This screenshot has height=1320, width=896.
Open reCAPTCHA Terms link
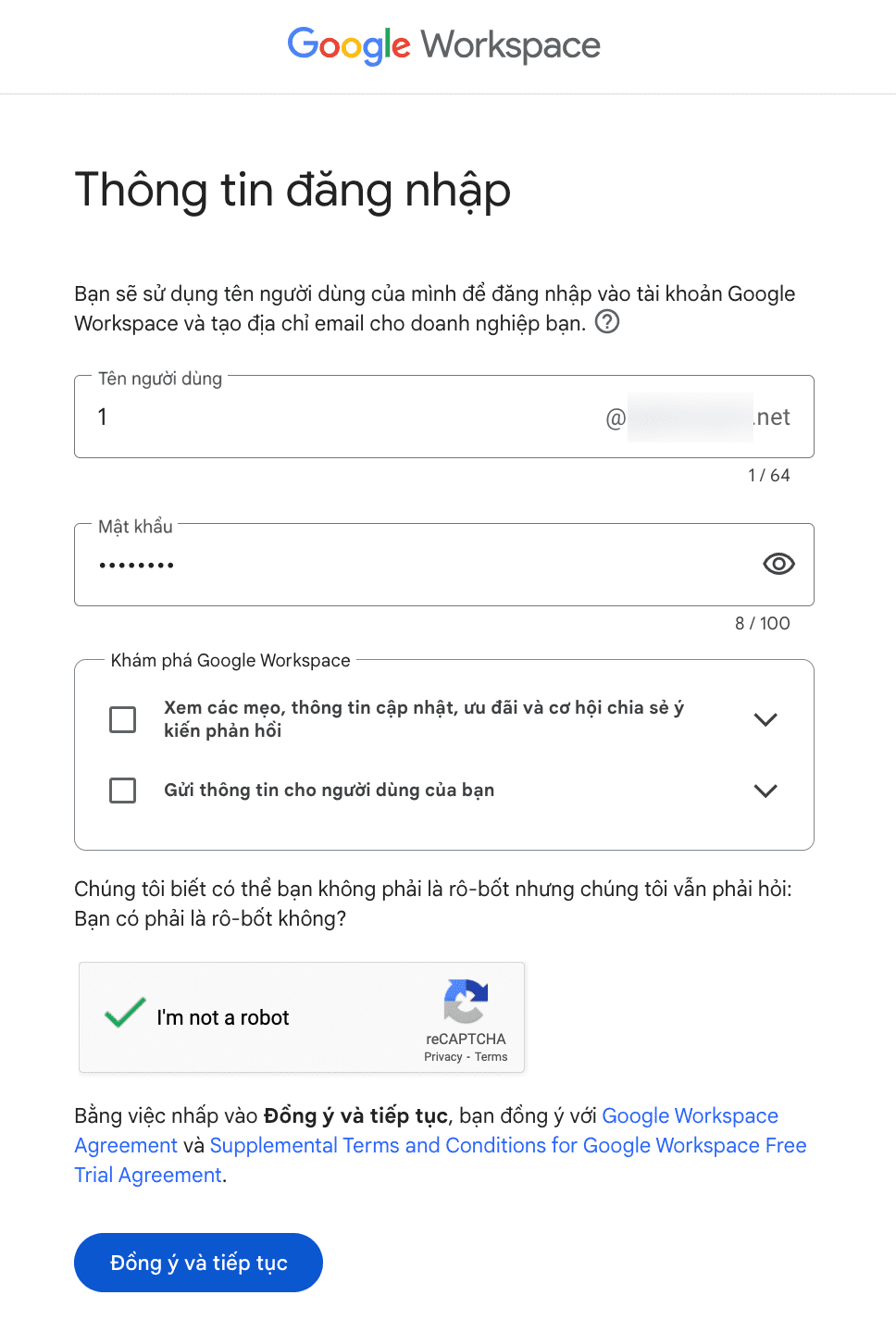click(492, 1057)
